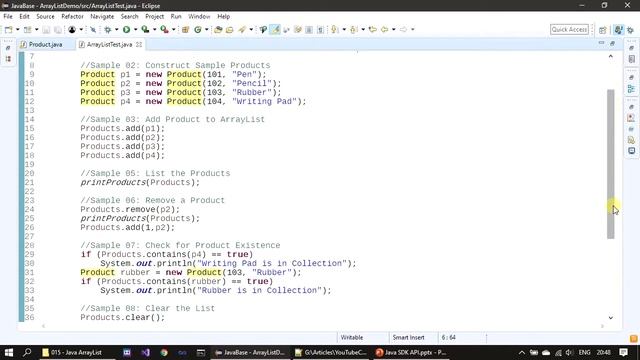The width and height of the screenshot is (640, 360).
Task: Click the Save All toolbar icon
Action: tap(58, 30)
